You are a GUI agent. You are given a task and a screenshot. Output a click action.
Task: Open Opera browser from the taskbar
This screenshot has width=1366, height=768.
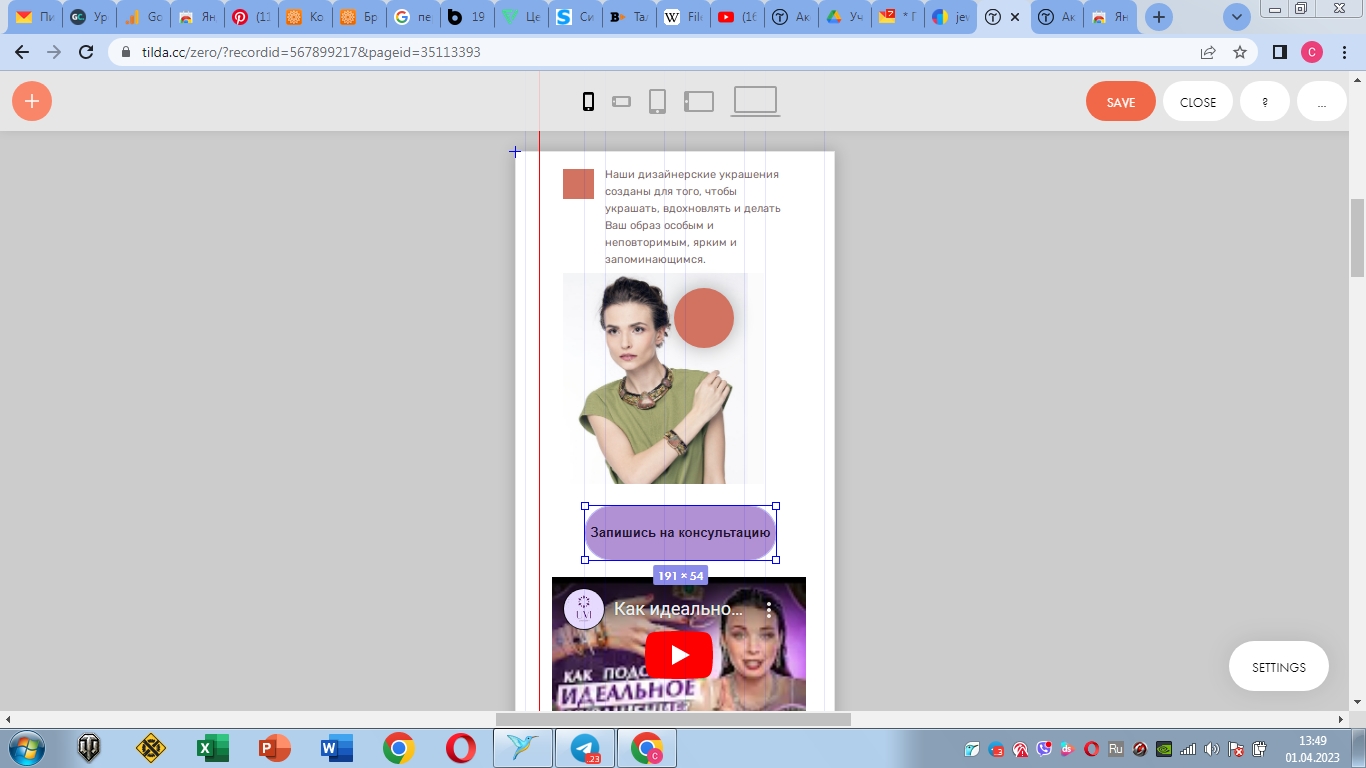click(461, 748)
